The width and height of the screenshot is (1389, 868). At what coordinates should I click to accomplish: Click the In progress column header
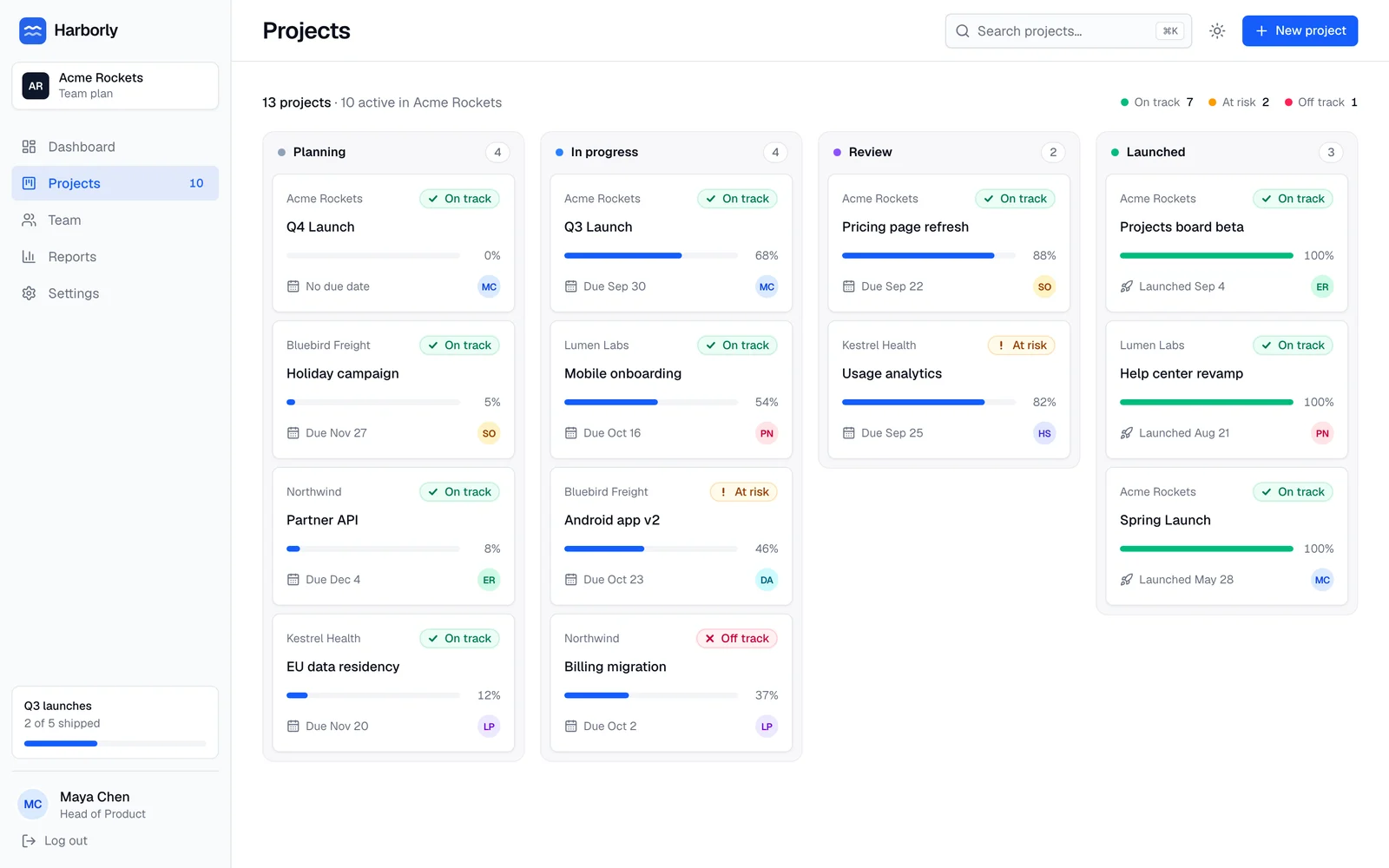click(671, 152)
